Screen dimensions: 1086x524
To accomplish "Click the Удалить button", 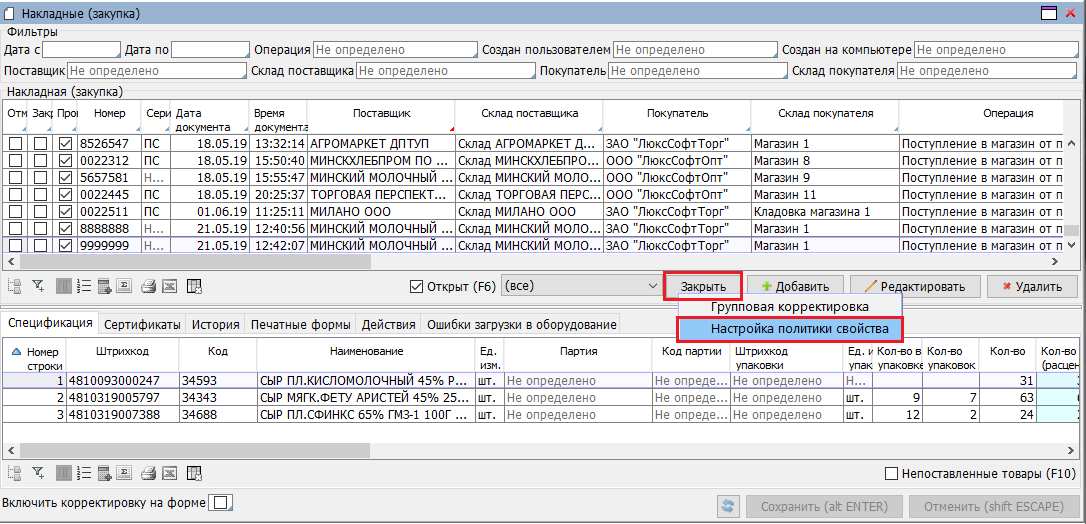I will (x=1032, y=287).
